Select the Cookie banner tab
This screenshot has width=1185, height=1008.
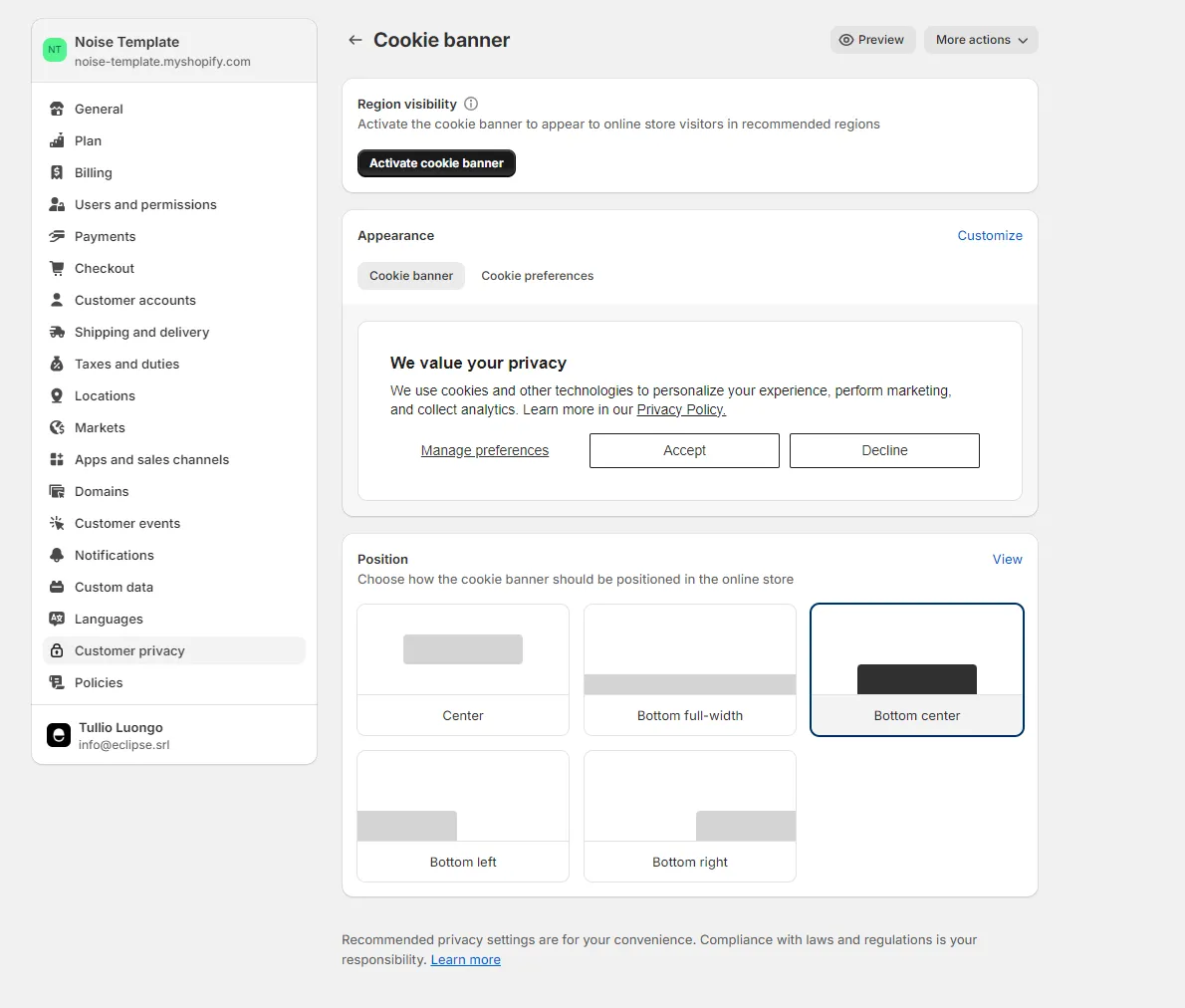click(411, 275)
